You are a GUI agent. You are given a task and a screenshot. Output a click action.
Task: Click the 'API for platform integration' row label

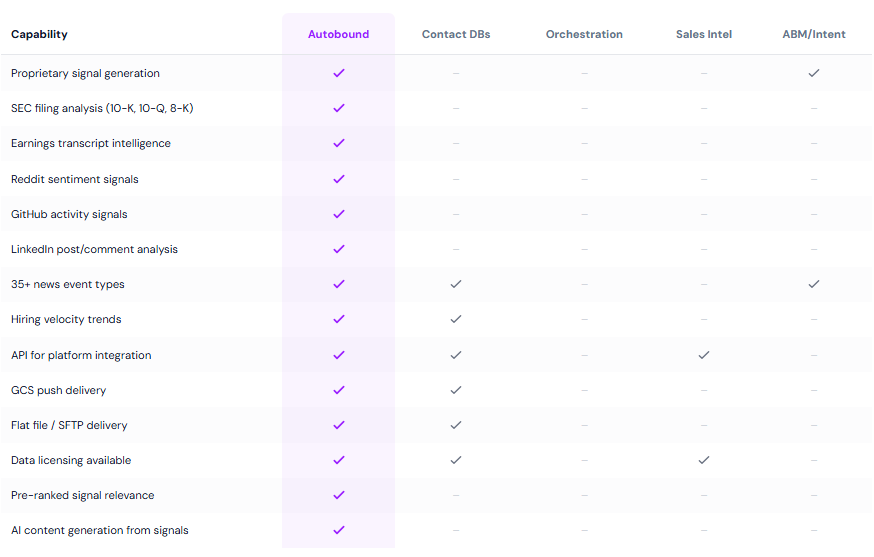click(81, 356)
